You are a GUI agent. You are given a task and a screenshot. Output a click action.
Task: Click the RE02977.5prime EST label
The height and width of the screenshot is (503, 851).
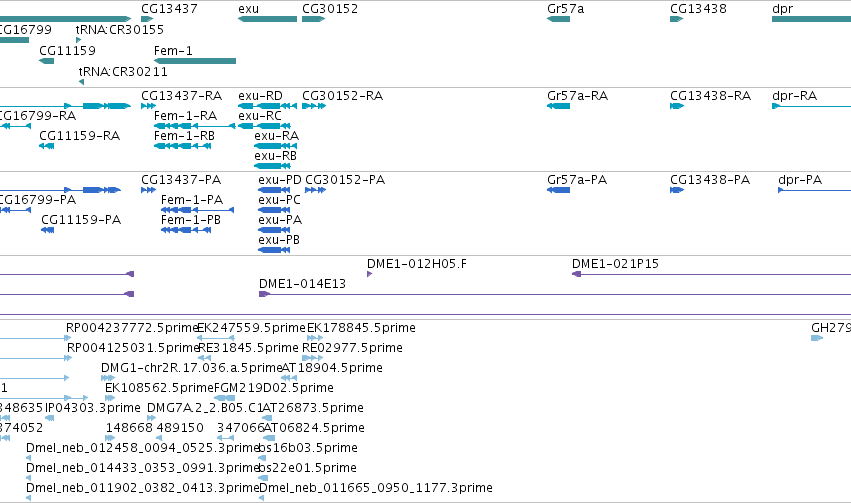[352, 348]
